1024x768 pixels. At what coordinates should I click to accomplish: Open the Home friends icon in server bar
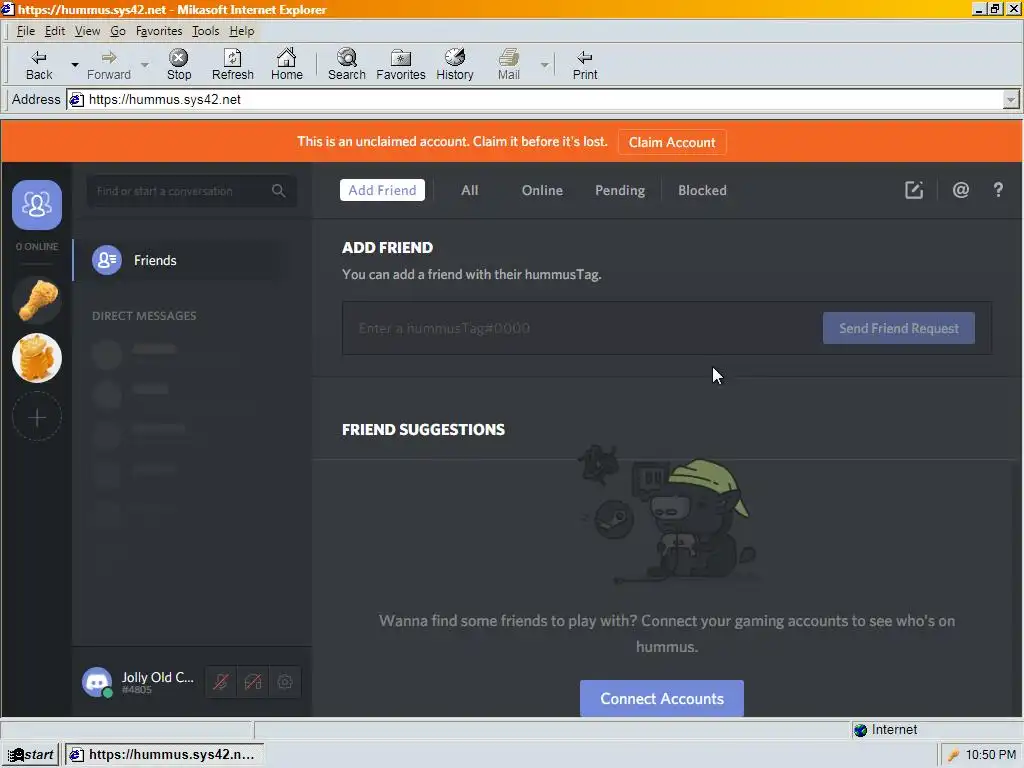37,205
